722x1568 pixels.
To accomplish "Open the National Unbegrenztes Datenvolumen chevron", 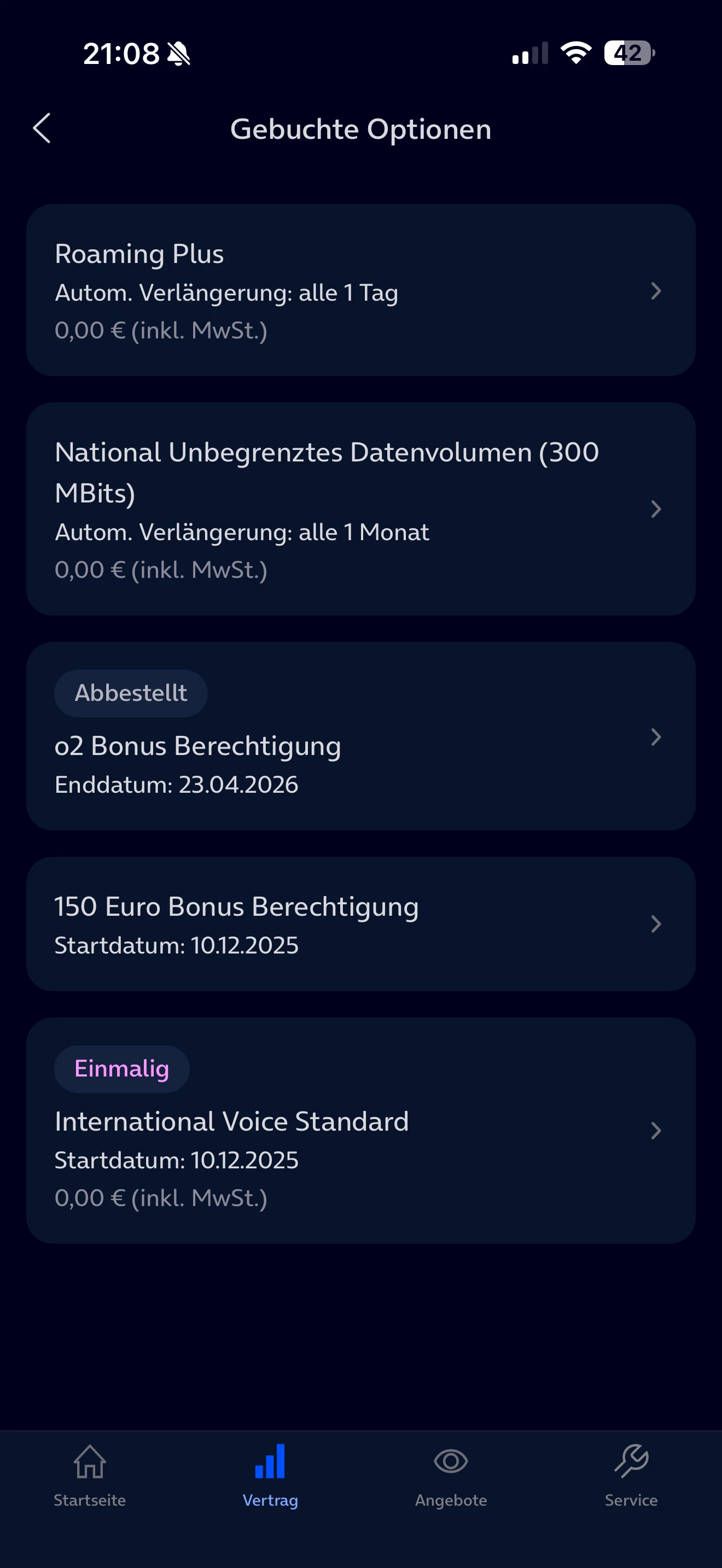I will tap(656, 509).
